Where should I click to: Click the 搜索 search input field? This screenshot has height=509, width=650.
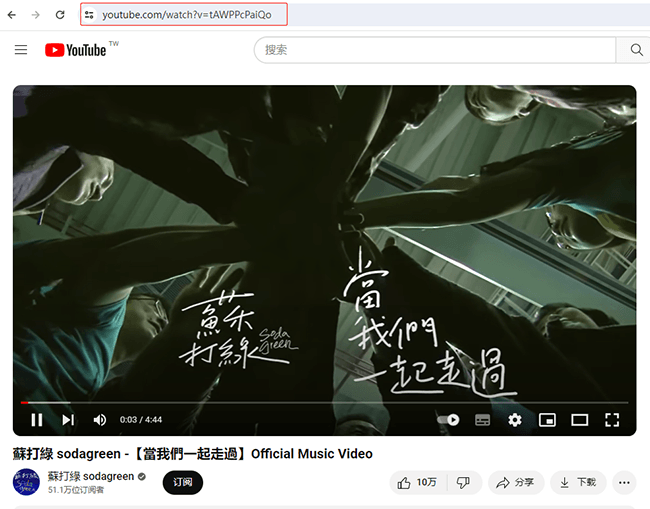click(x=435, y=50)
